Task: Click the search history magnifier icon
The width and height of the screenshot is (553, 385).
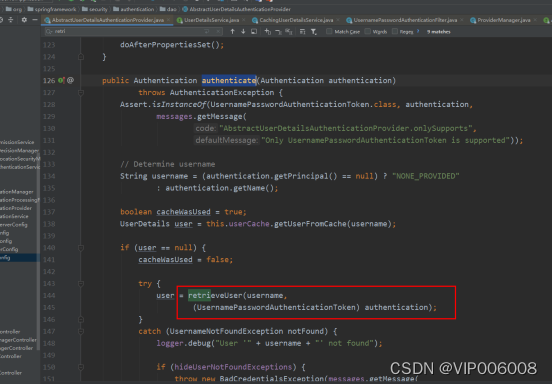Action: click(x=48, y=31)
